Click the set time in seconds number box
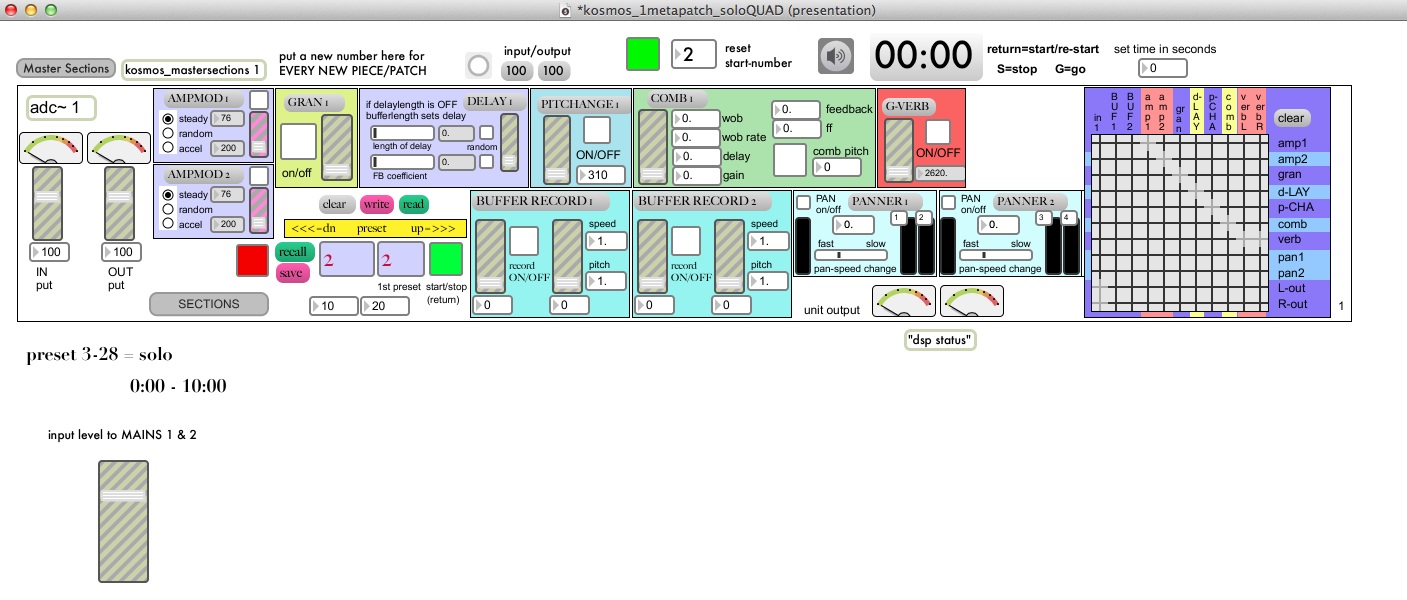This screenshot has width=1407, height=600. [x=1163, y=69]
